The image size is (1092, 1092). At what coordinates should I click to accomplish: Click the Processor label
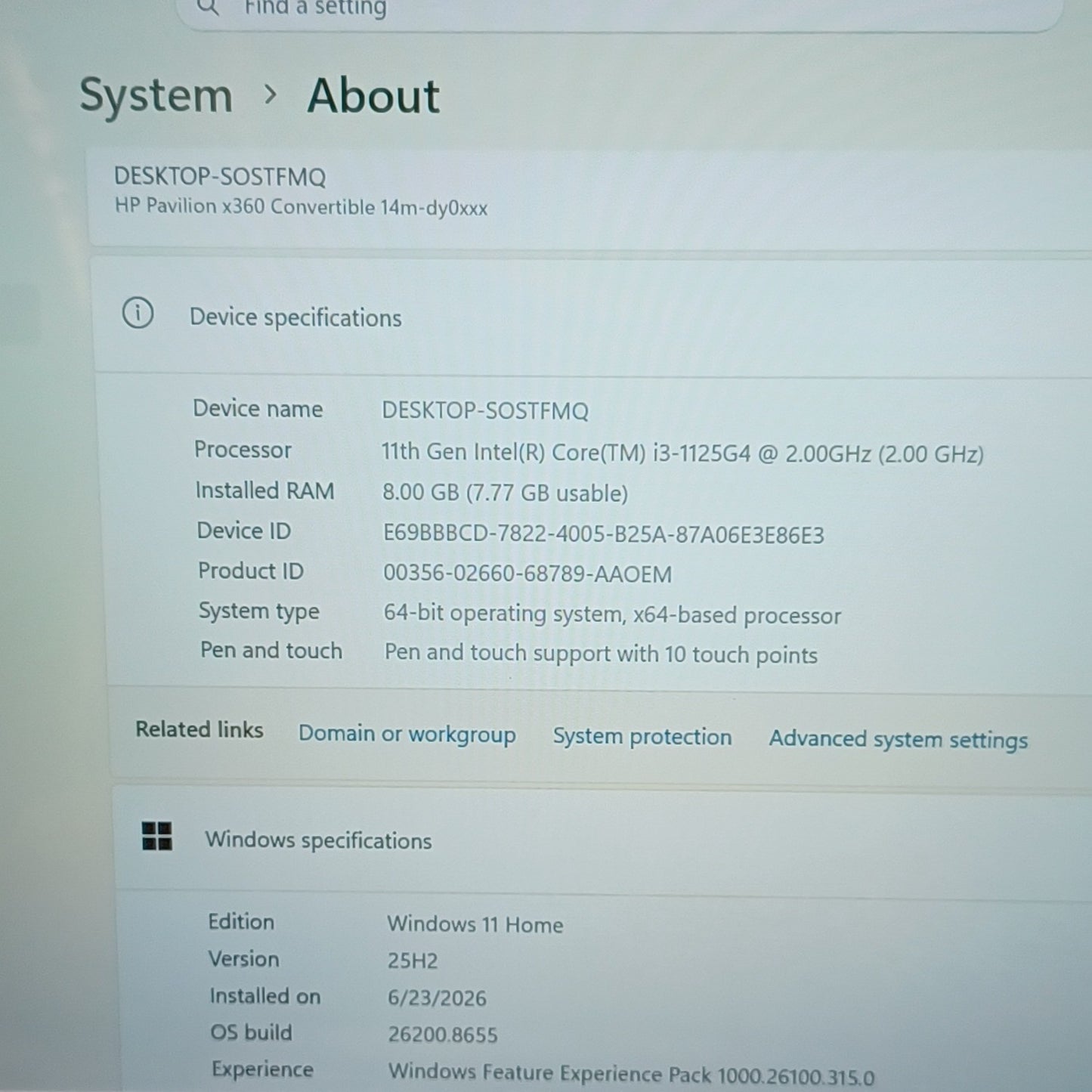click(x=243, y=450)
